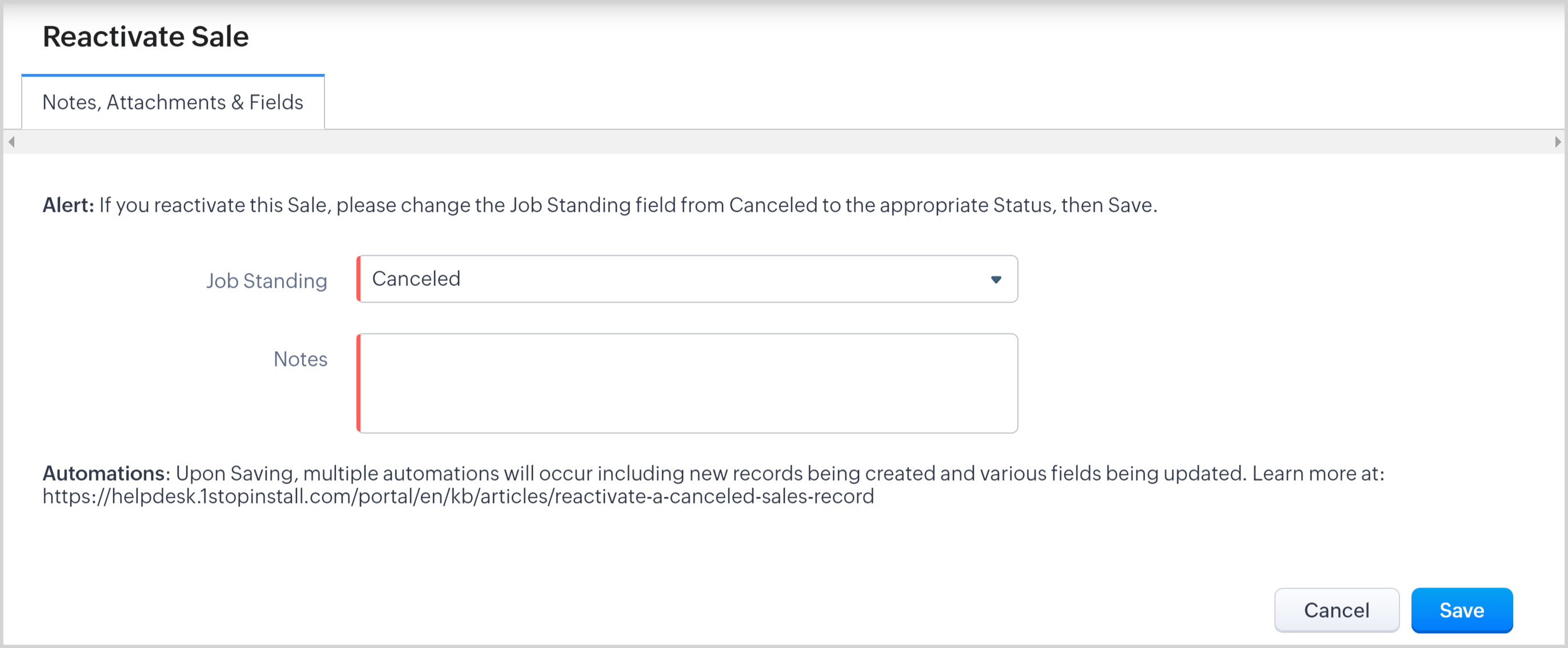Click the selected value text Canceled
Screen dimensions: 1568x648
(416, 279)
